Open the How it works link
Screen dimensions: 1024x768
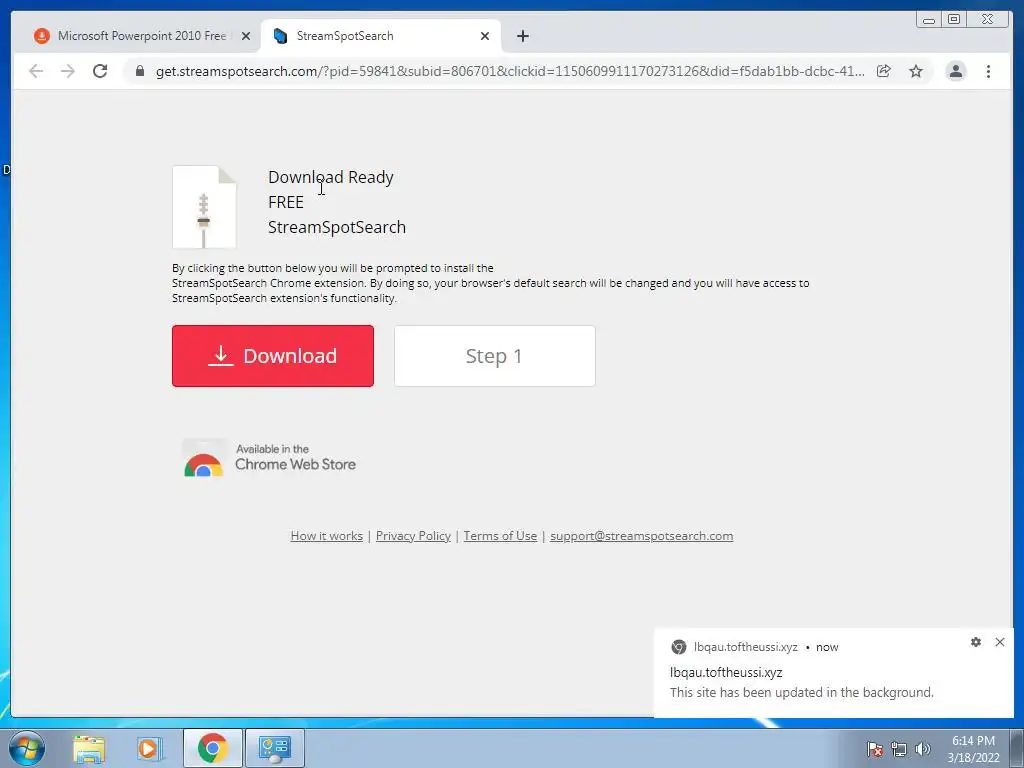click(327, 536)
